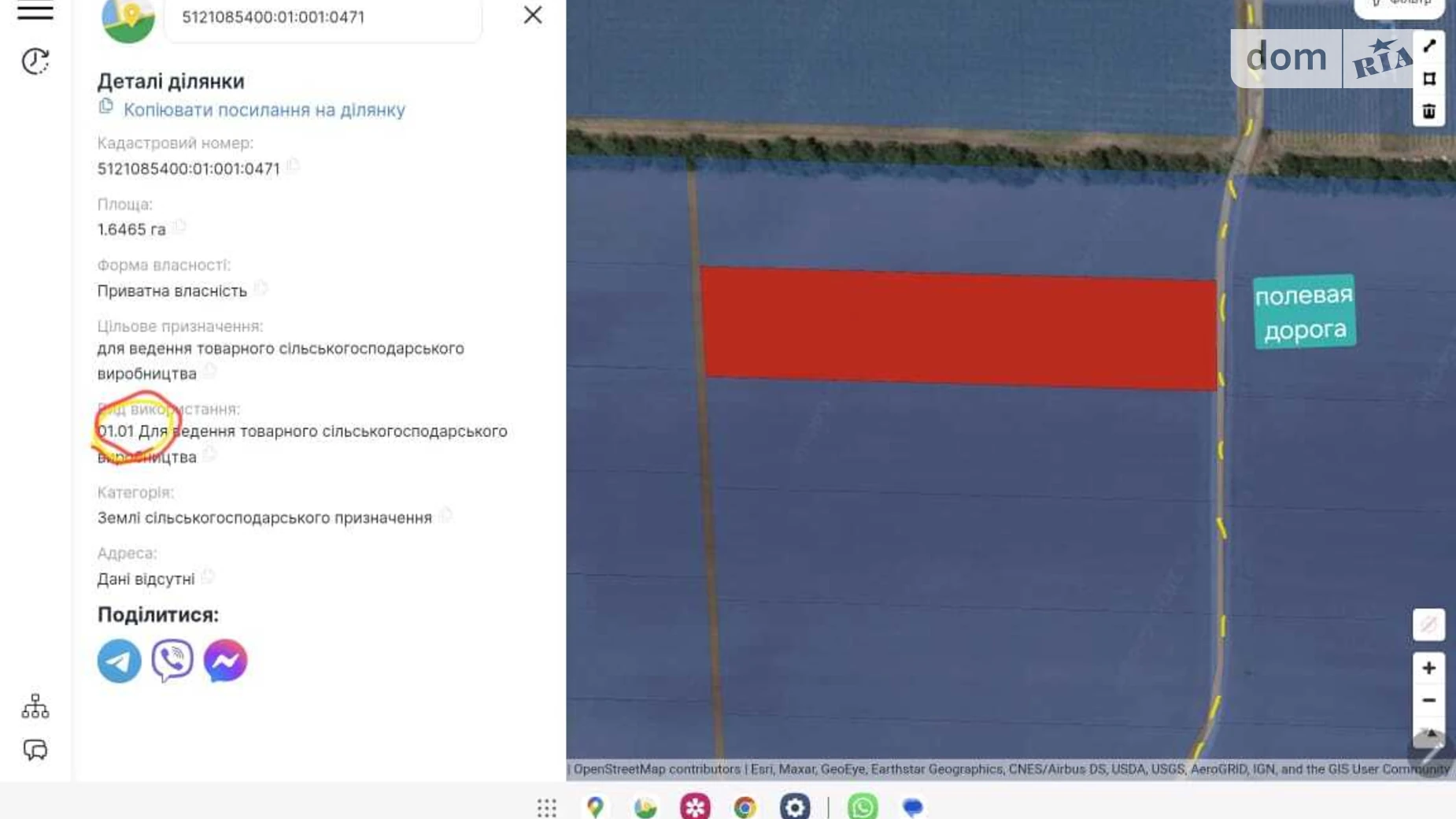Share the parcel via Telegram
The image size is (1456, 819).
pos(119,661)
